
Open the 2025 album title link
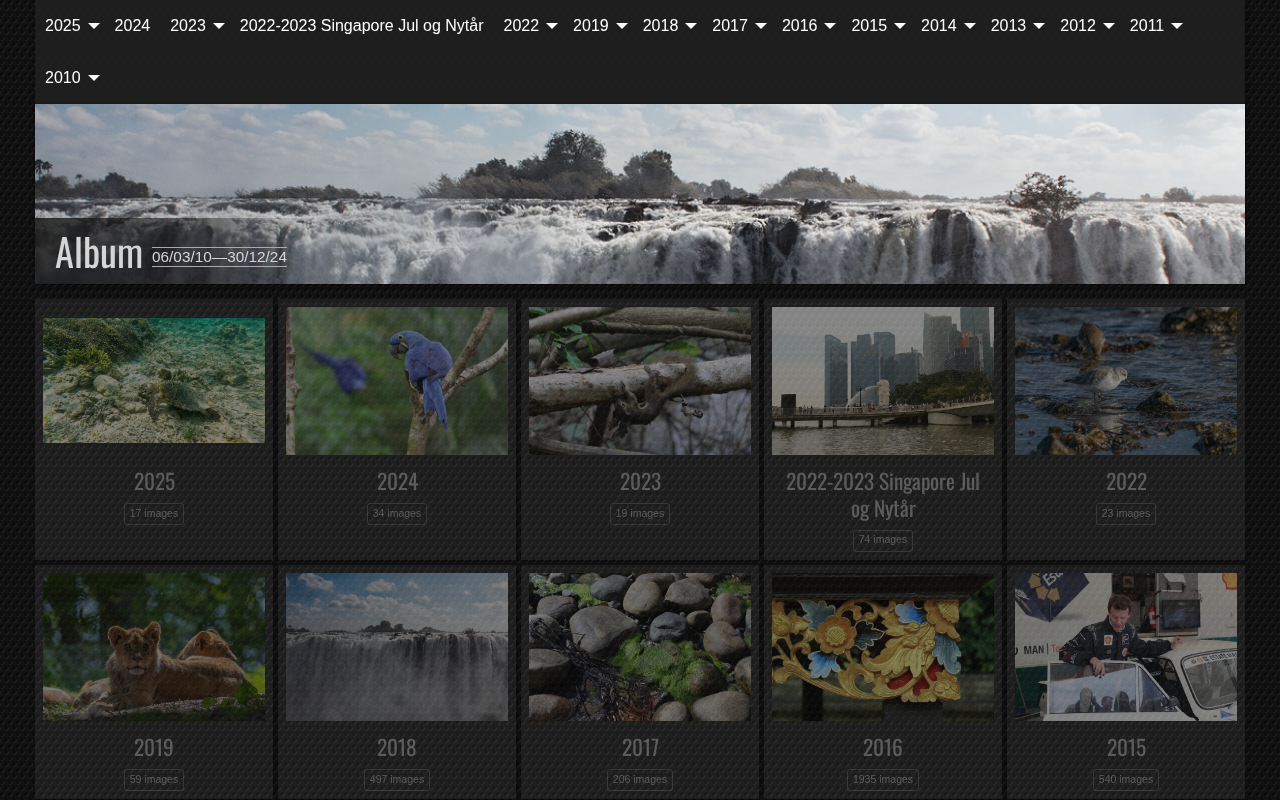point(154,481)
